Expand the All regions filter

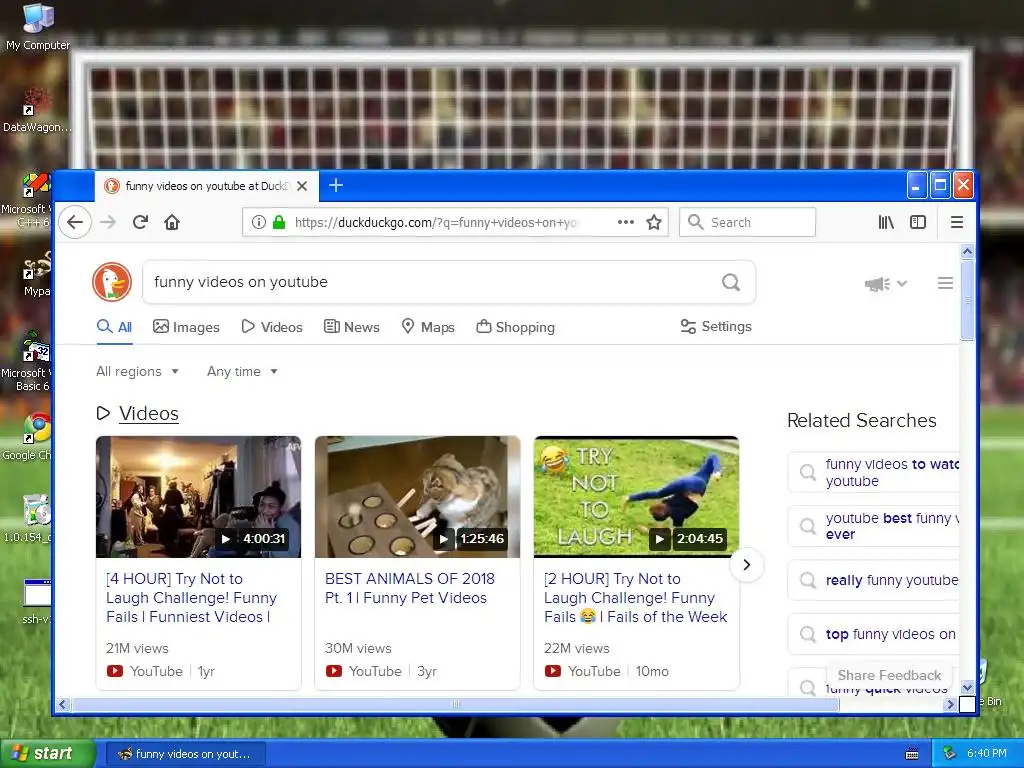(137, 372)
